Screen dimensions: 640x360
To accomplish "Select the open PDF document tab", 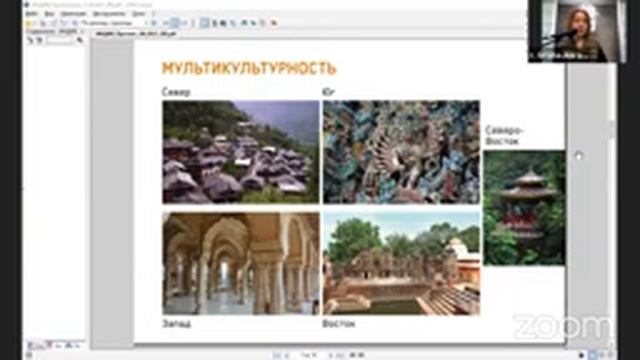I will pos(135,34).
